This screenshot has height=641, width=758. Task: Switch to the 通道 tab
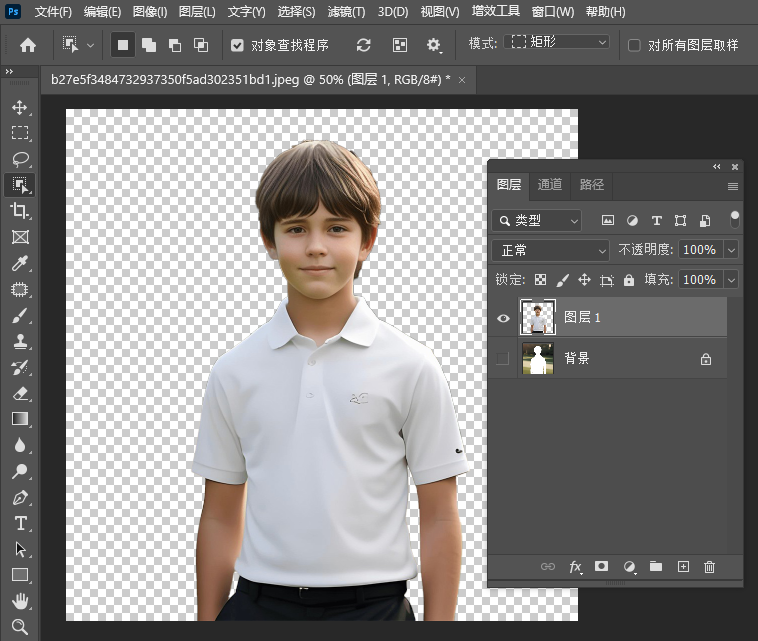tap(550, 185)
